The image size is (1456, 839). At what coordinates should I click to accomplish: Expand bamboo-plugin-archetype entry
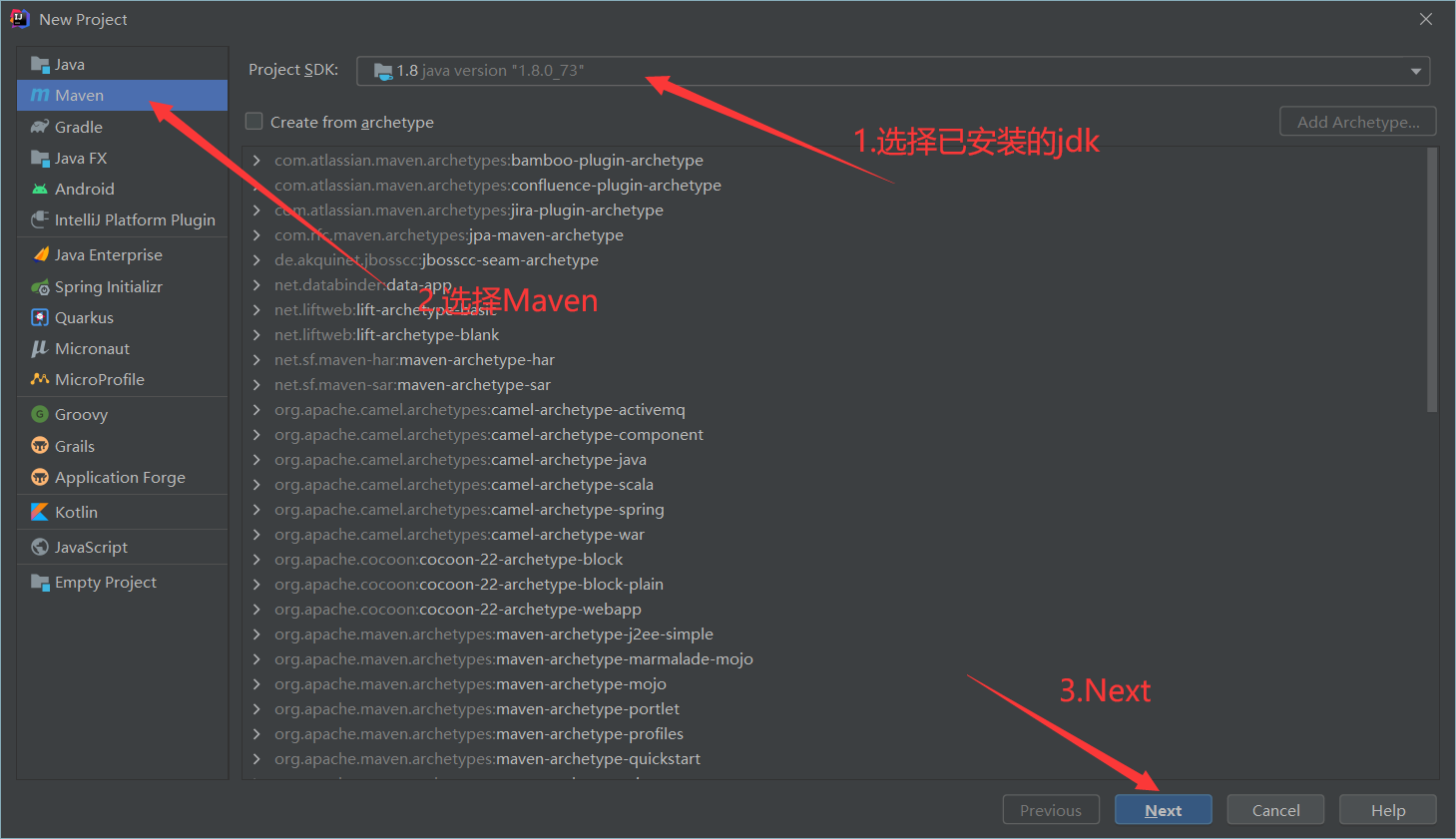256,161
